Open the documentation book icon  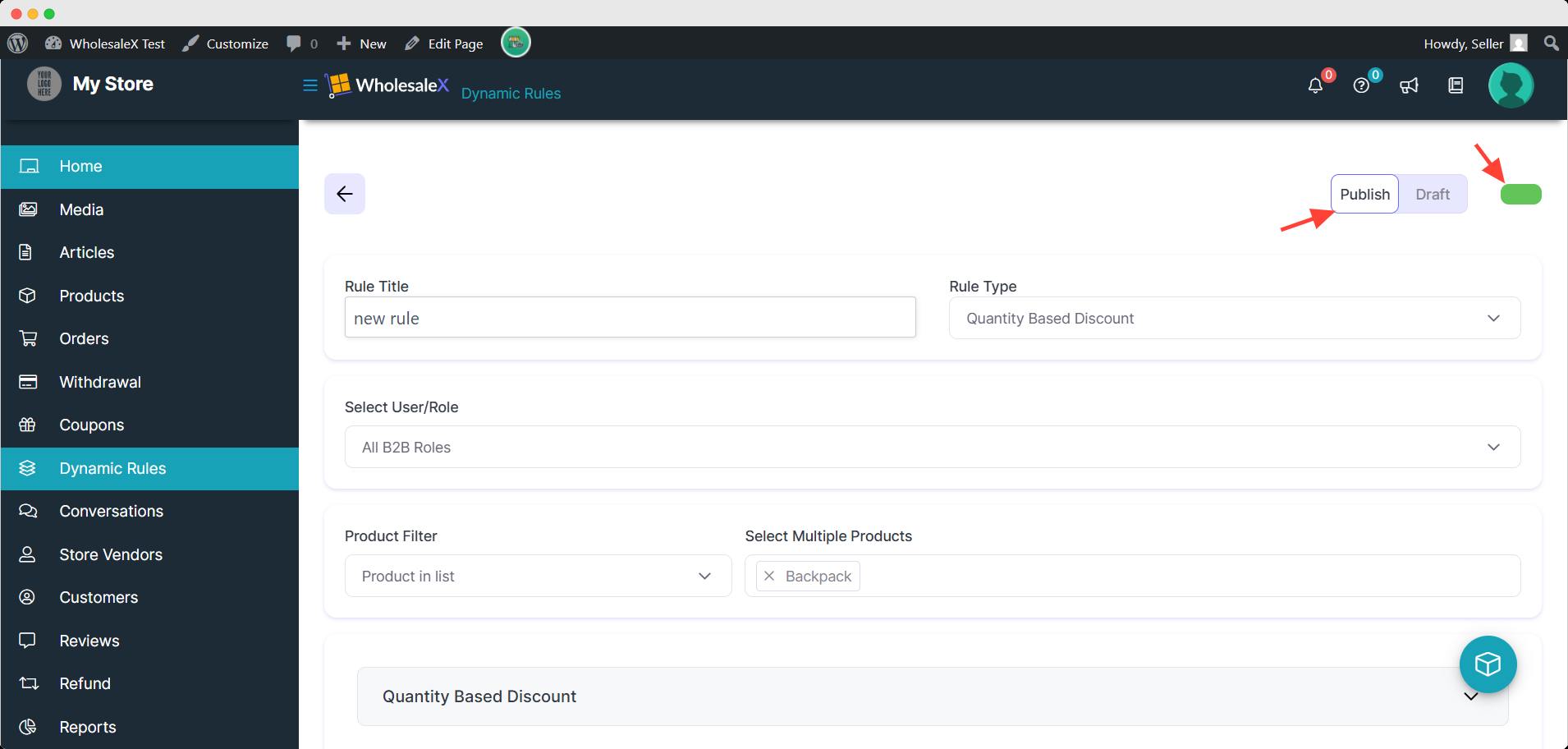(x=1456, y=85)
